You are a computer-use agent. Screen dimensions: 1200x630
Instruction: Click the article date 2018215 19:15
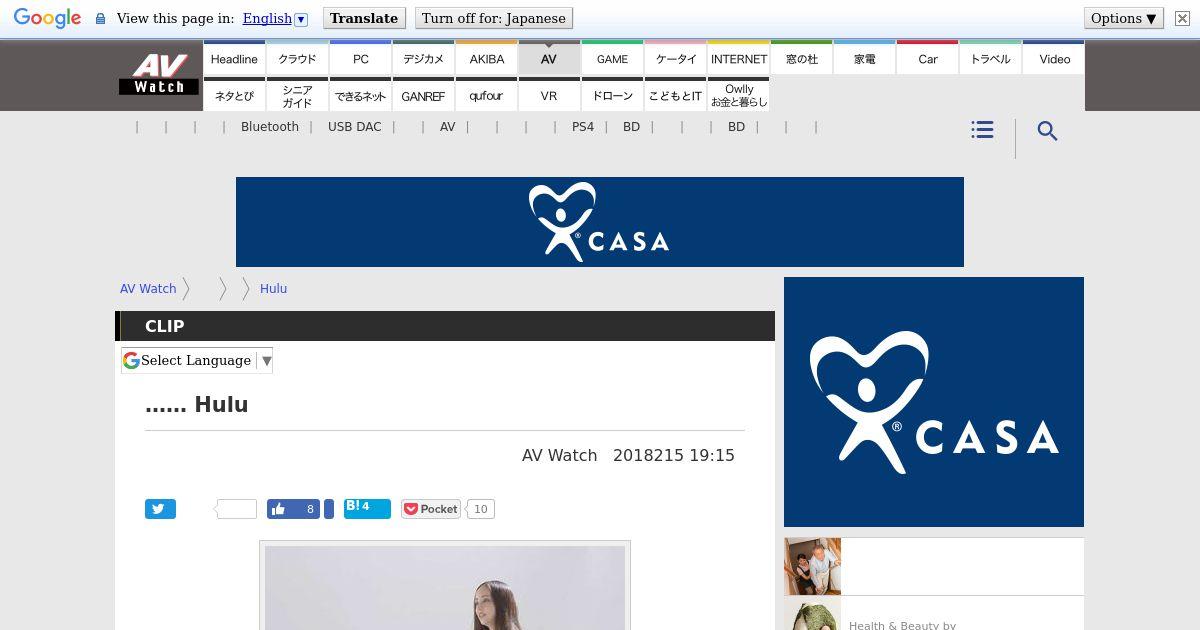click(x=674, y=455)
